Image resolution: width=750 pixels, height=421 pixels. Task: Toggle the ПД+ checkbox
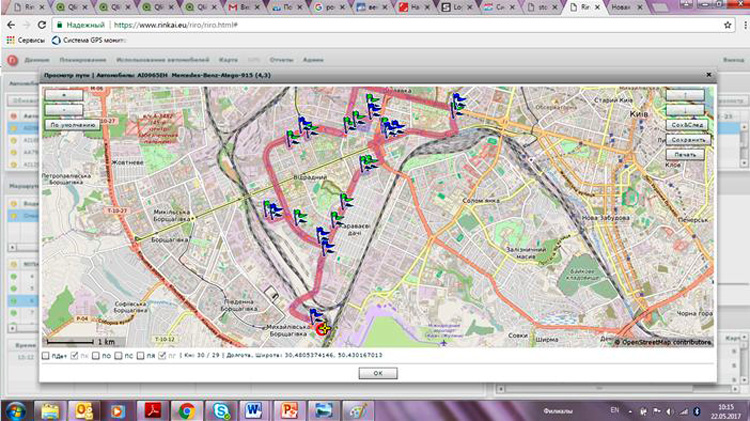coord(46,355)
